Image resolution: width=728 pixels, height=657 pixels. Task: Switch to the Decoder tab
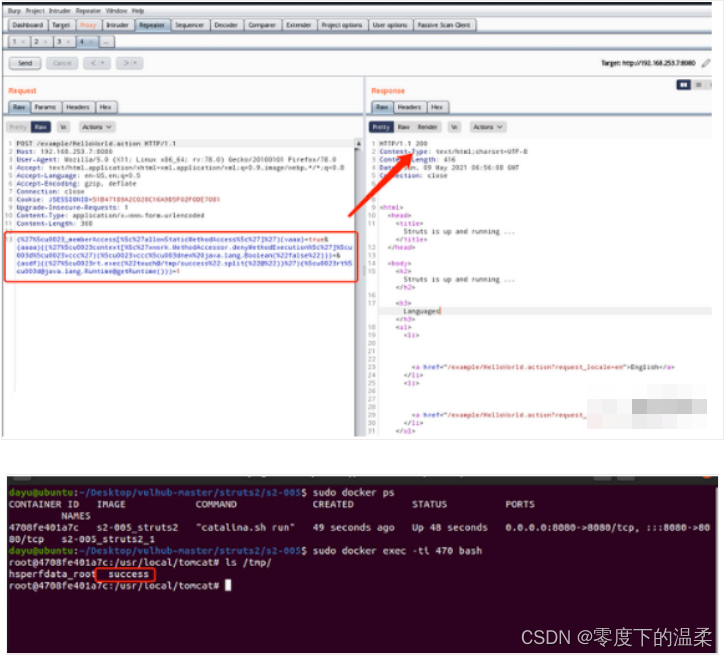tap(226, 25)
